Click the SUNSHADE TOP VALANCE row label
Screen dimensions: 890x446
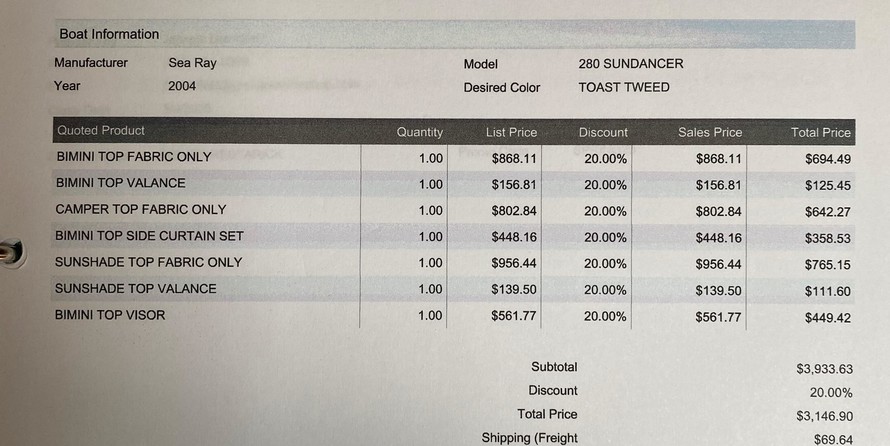pyautogui.click(x=135, y=289)
